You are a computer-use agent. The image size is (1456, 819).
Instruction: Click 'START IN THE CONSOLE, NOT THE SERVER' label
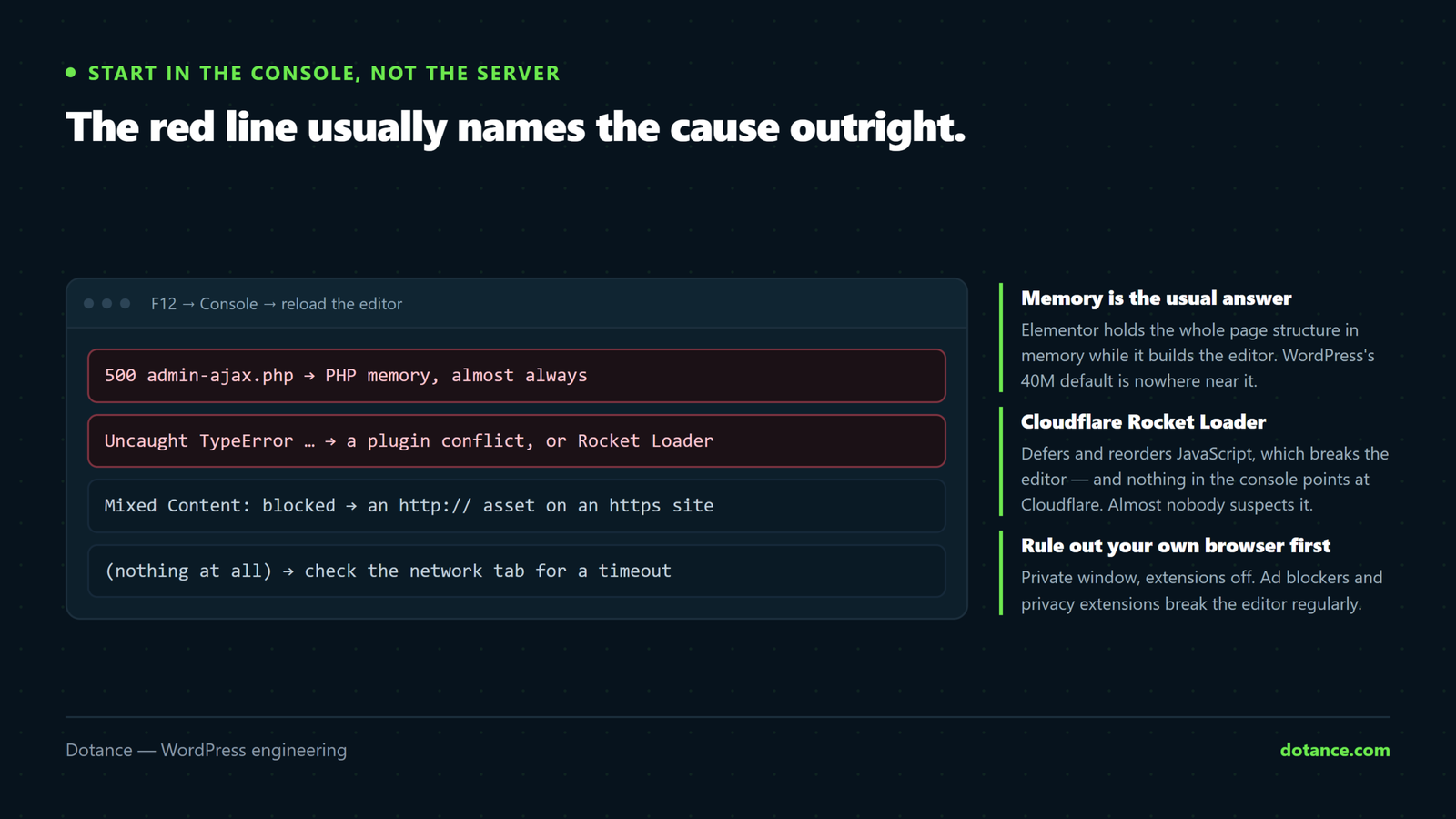323,73
